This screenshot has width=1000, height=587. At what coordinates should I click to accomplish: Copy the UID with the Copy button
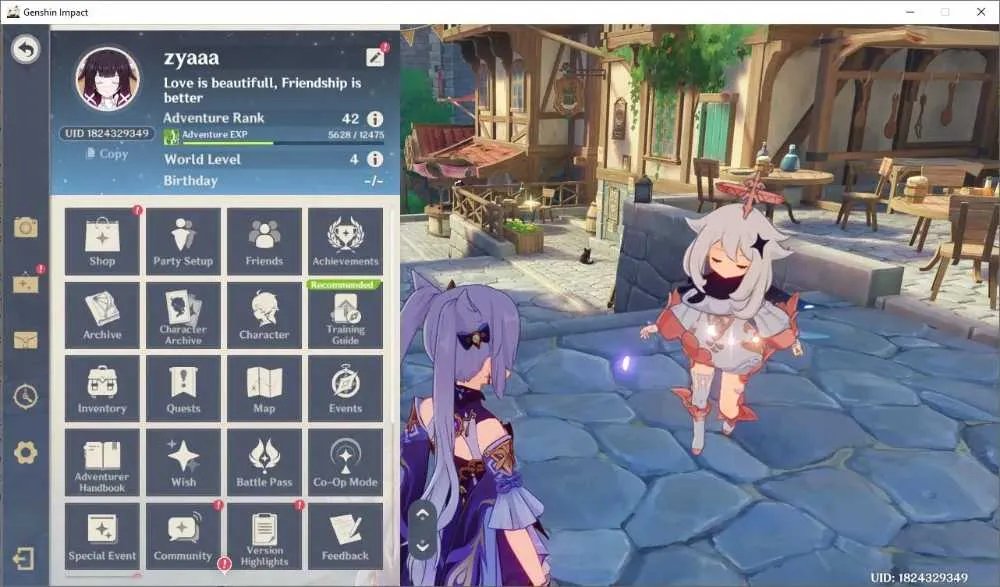107,154
